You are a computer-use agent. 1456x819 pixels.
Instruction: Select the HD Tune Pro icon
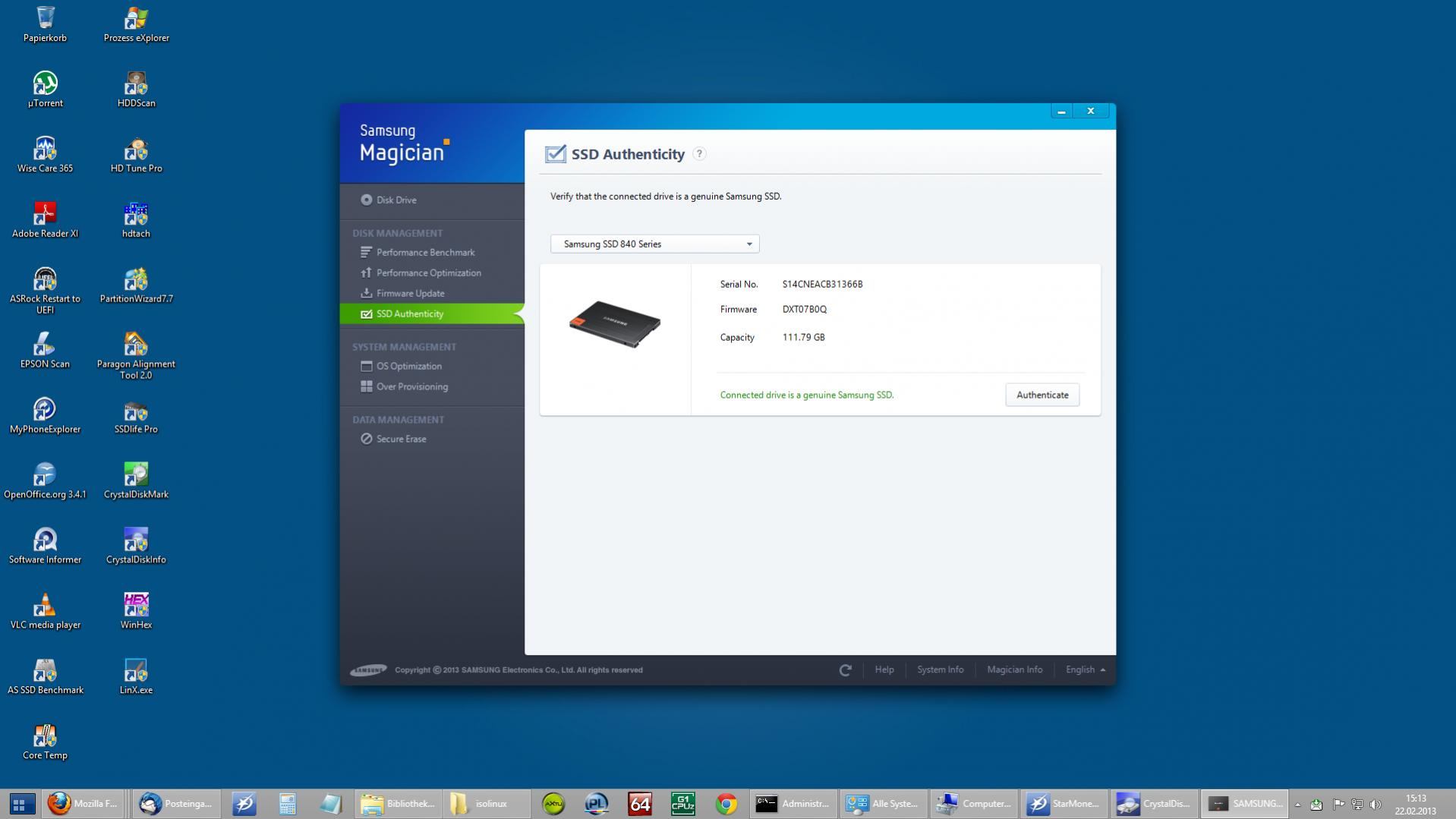coord(136,155)
